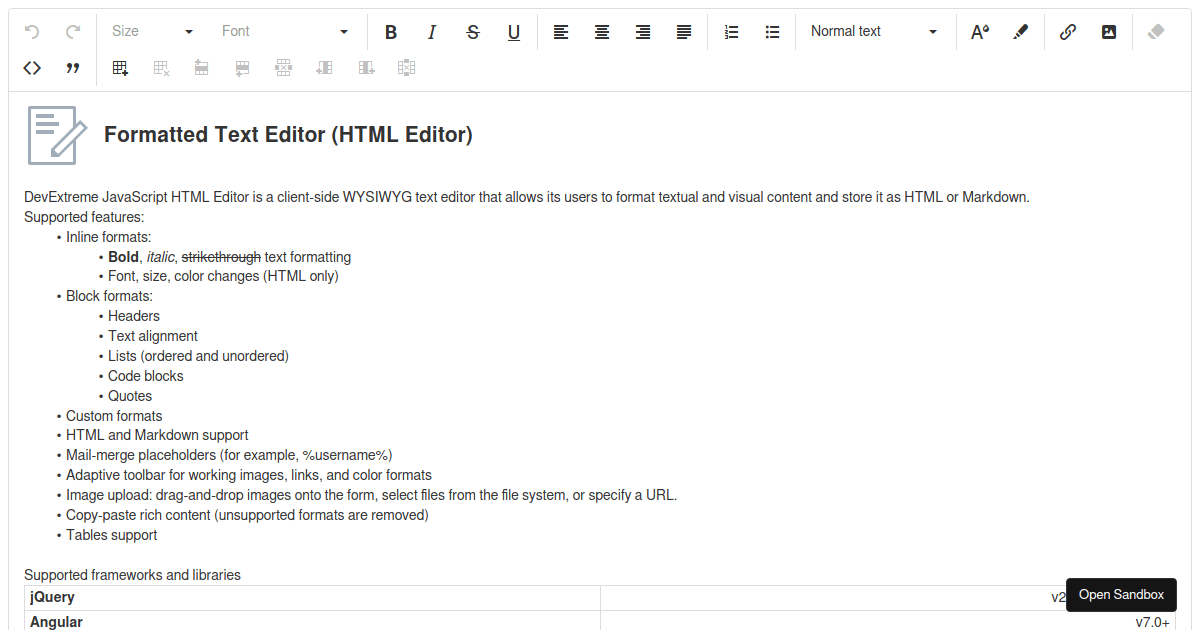Viewport: 1200px width, 630px height.
Task: Click the Redo arrow icon
Action: (x=73, y=32)
